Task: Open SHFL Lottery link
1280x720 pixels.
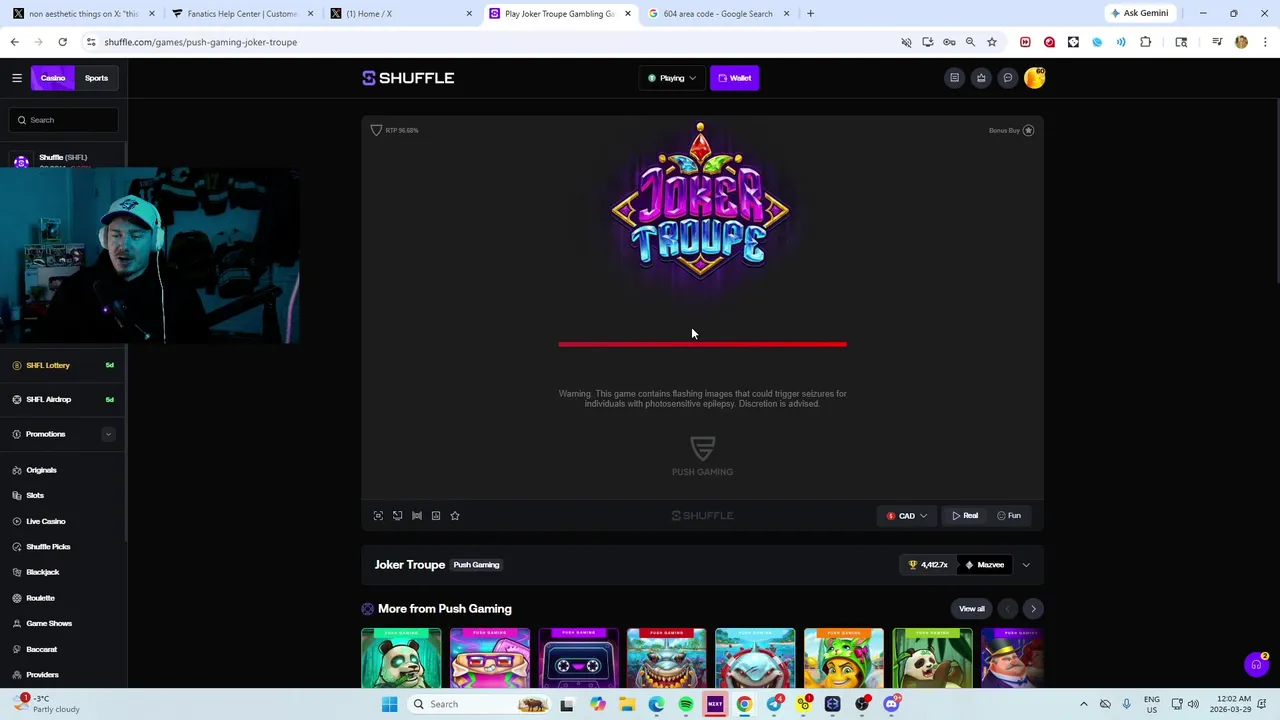Action: [48, 365]
